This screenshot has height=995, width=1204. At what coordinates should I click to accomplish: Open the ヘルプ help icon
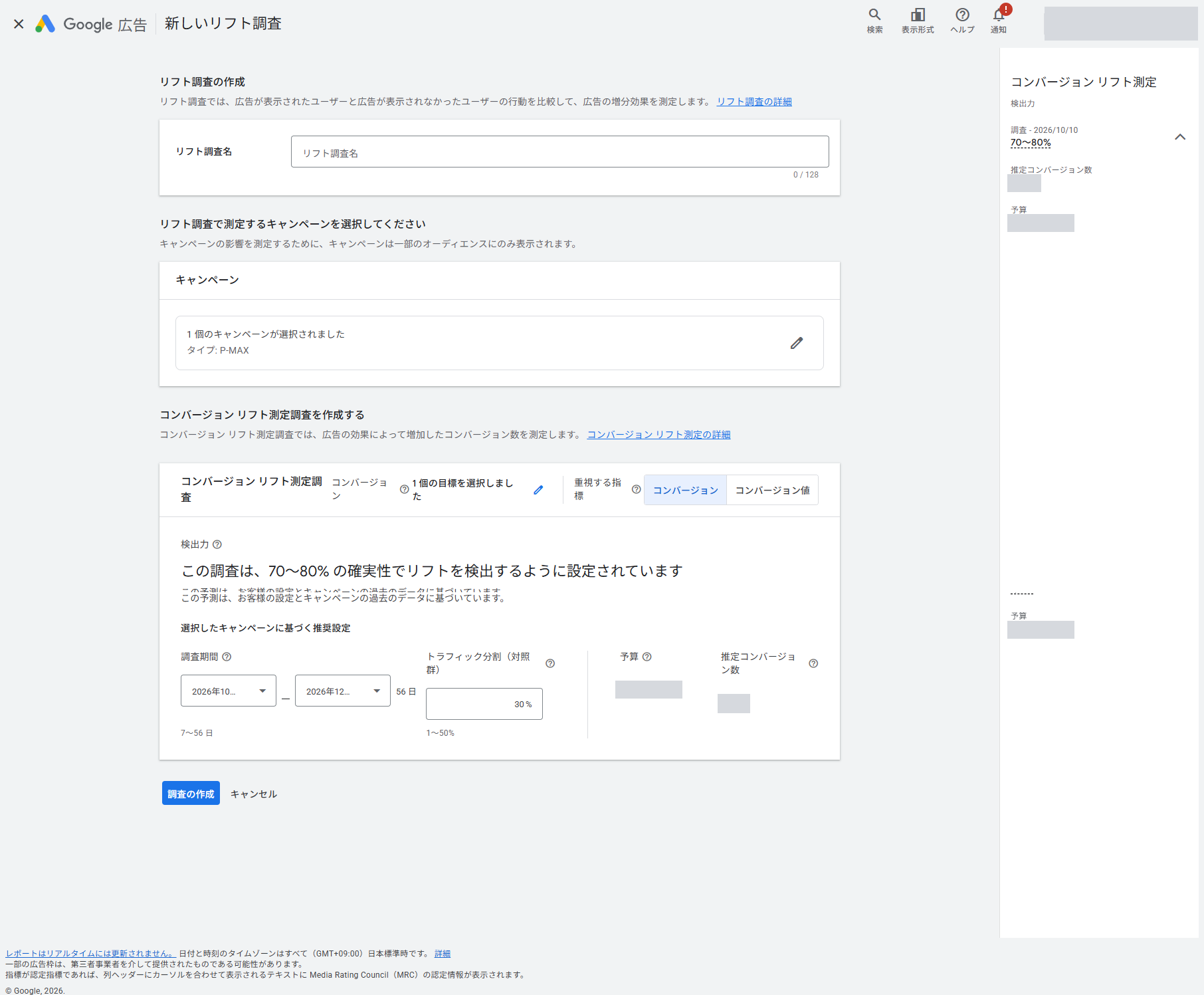(x=962, y=21)
